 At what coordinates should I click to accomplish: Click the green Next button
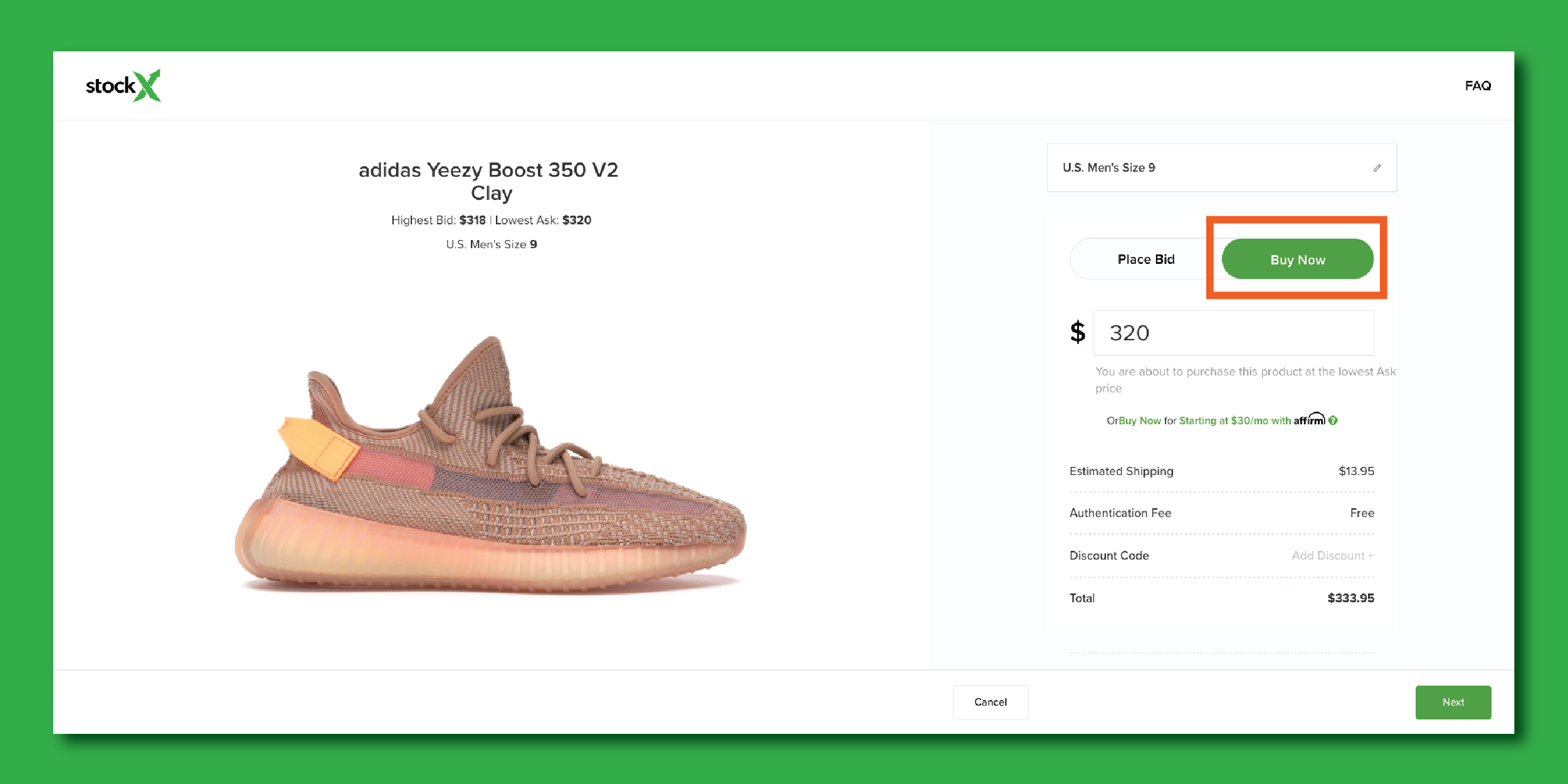point(1453,703)
